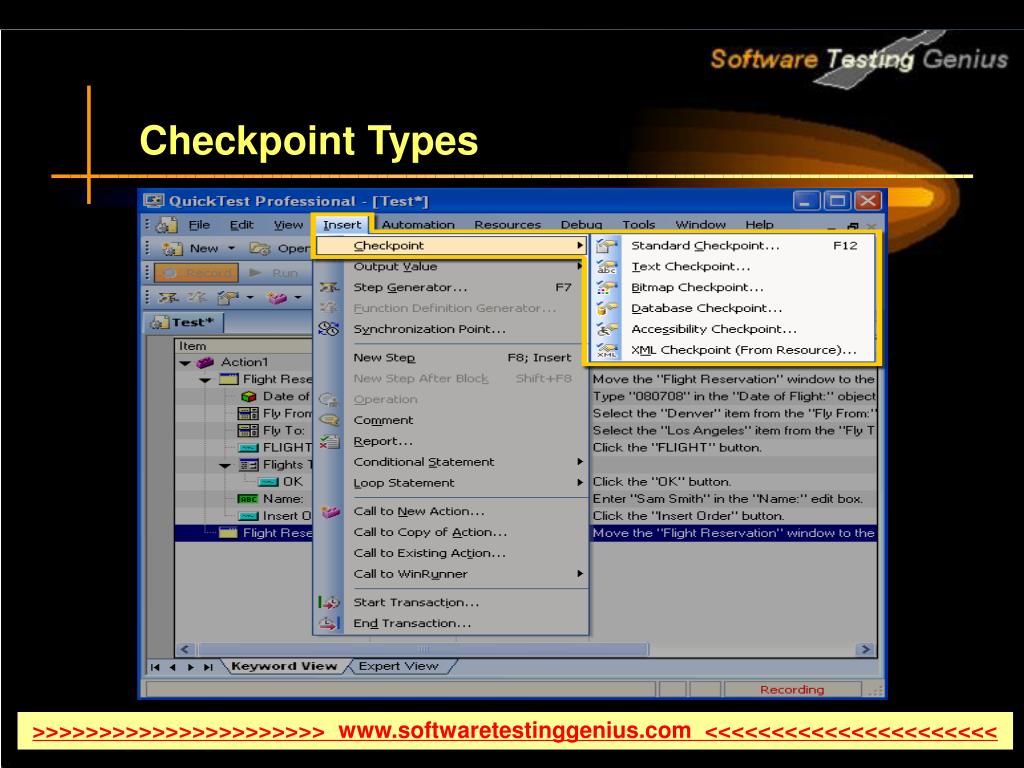The image size is (1024, 768).
Task: Open the Automation menu
Action: click(x=418, y=225)
